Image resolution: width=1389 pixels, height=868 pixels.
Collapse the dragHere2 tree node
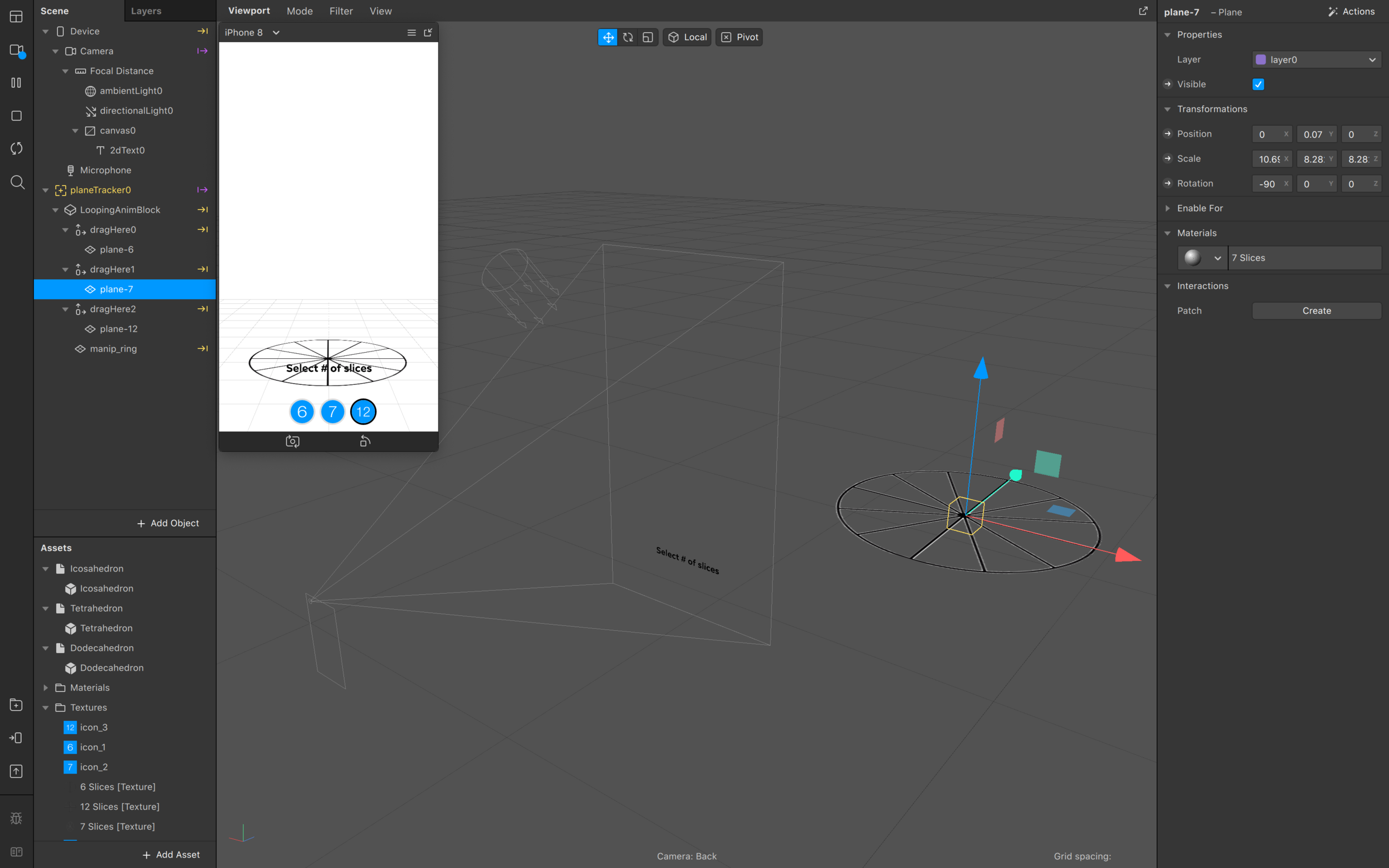(66, 309)
